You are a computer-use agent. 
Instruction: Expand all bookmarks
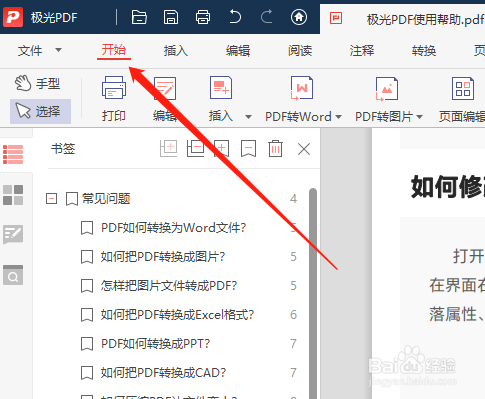[x=169, y=148]
